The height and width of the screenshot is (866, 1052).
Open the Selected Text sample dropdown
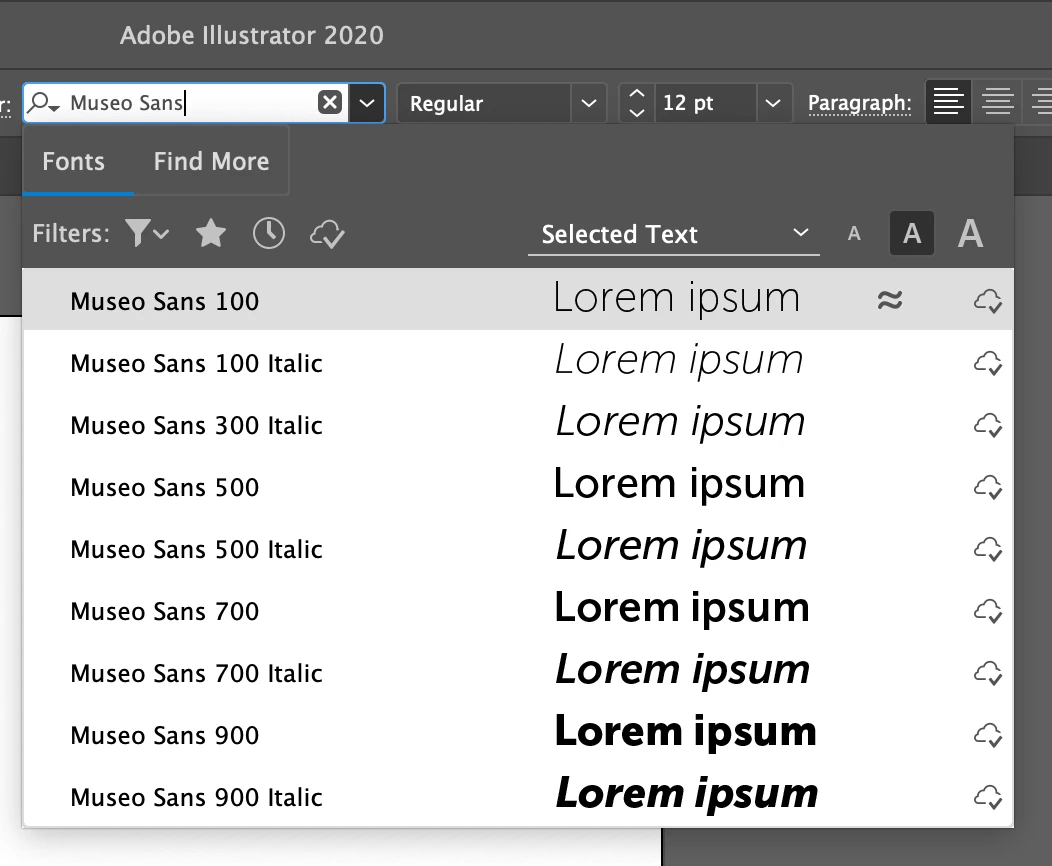pos(674,234)
